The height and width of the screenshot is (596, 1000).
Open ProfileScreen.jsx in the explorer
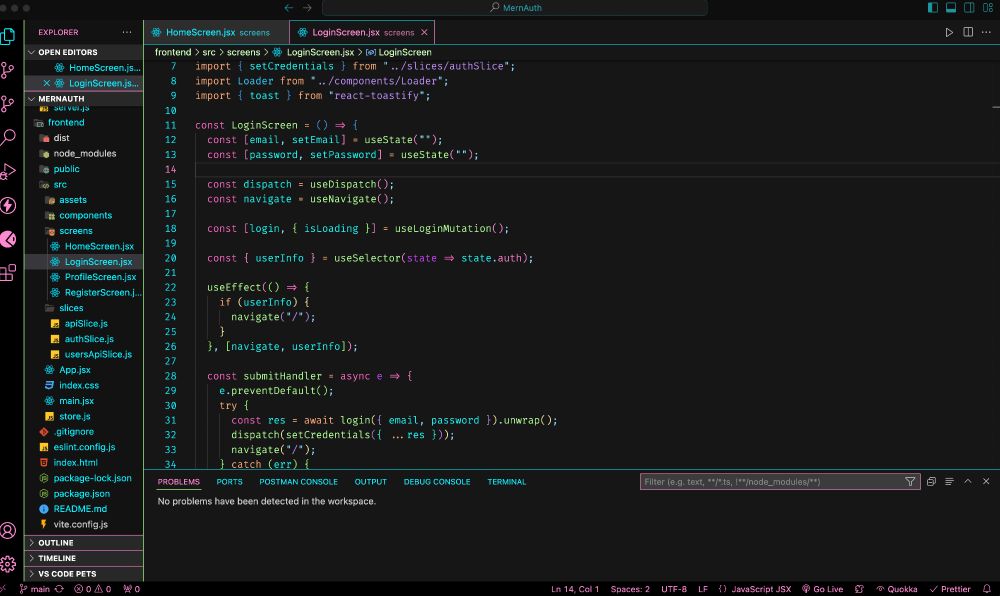[x=84, y=277]
